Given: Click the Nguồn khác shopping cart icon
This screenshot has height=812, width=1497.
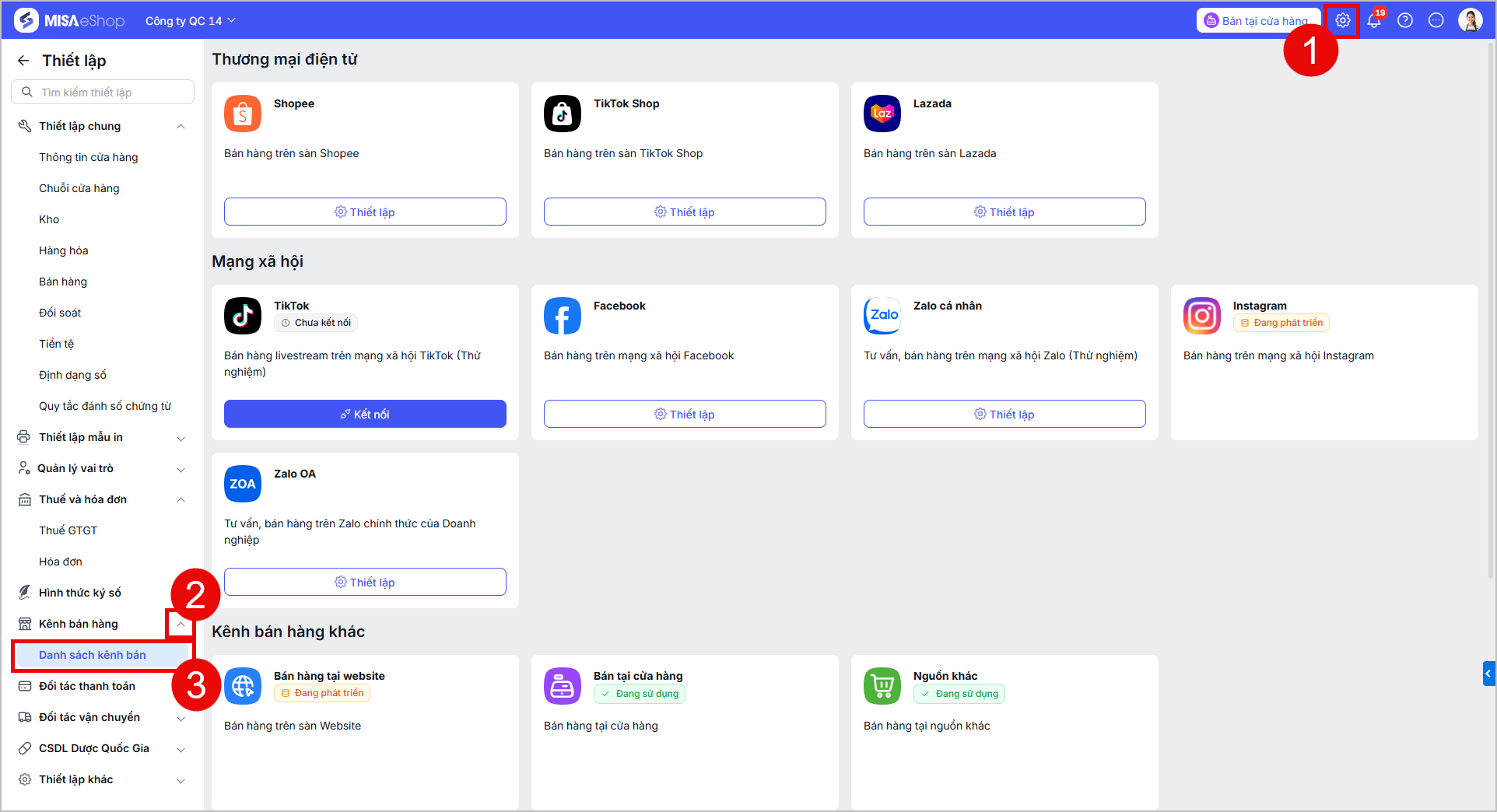Looking at the screenshot, I should [882, 686].
